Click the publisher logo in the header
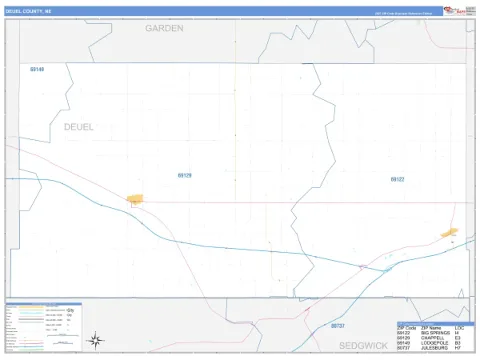The image size is (480, 360). 455,11
